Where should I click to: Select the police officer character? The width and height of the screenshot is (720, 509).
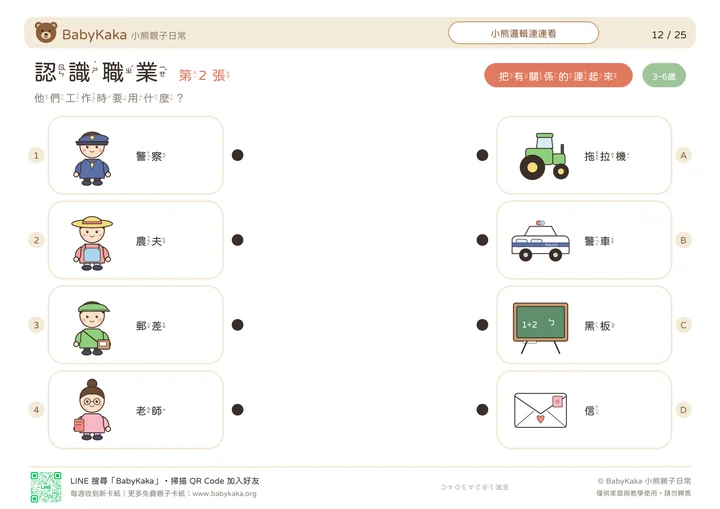(x=92, y=158)
